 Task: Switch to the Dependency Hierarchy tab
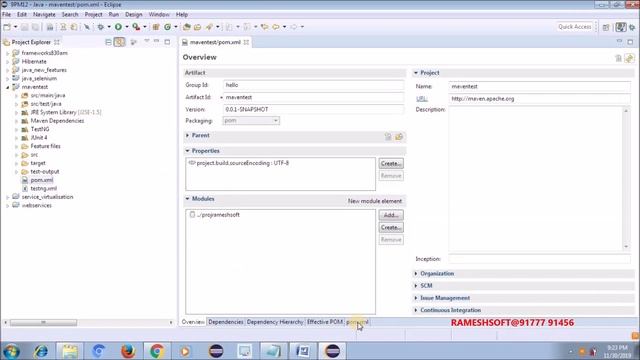[x=275, y=322]
